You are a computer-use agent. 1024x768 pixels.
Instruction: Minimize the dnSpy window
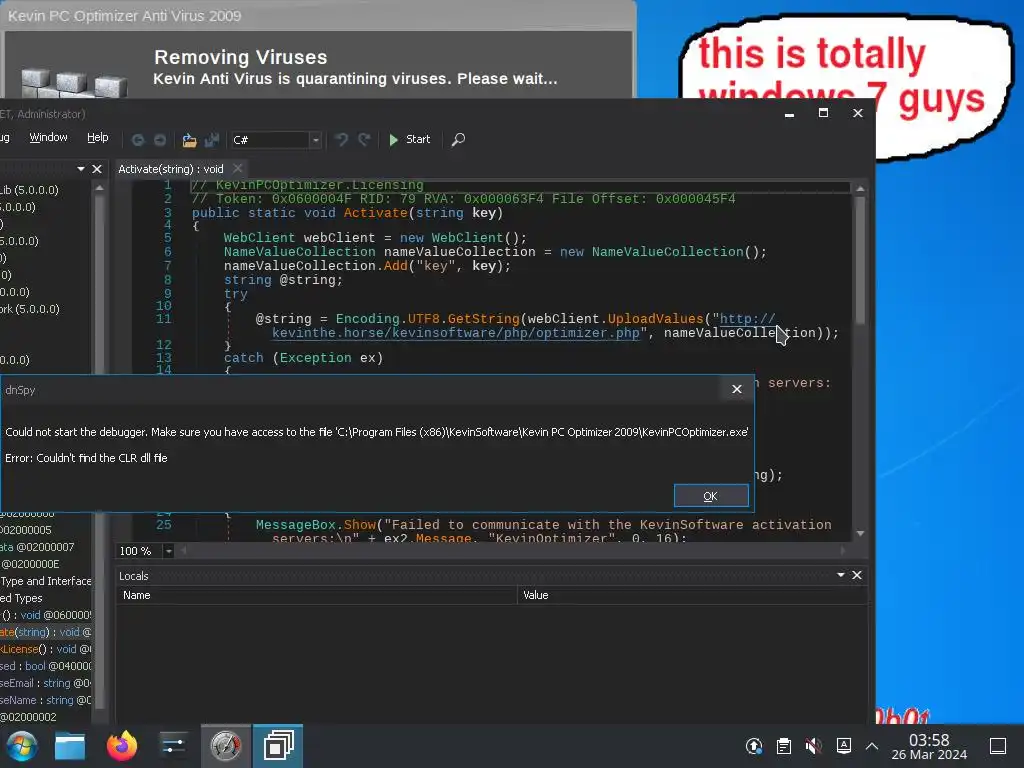(x=790, y=114)
